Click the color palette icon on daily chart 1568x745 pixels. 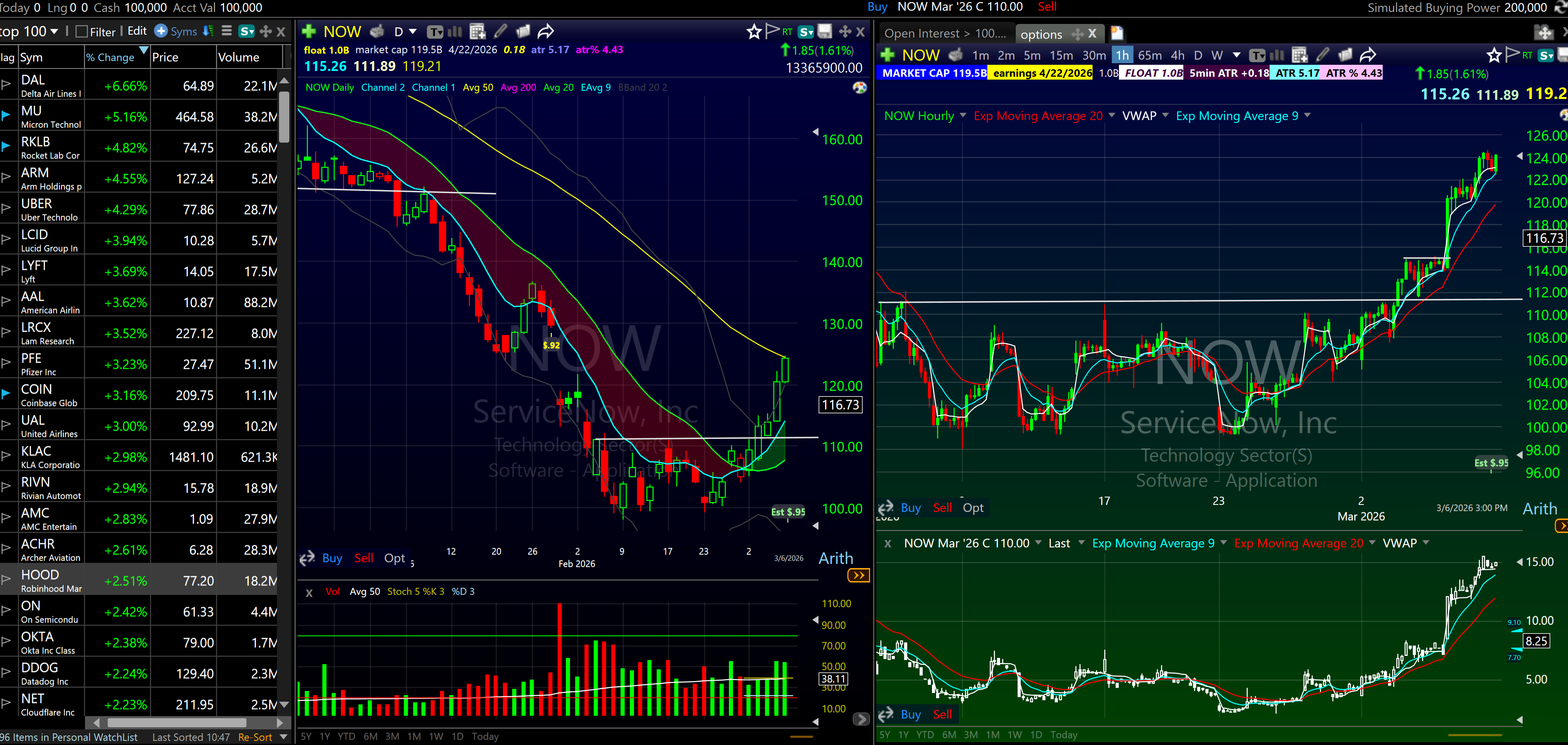[x=859, y=87]
